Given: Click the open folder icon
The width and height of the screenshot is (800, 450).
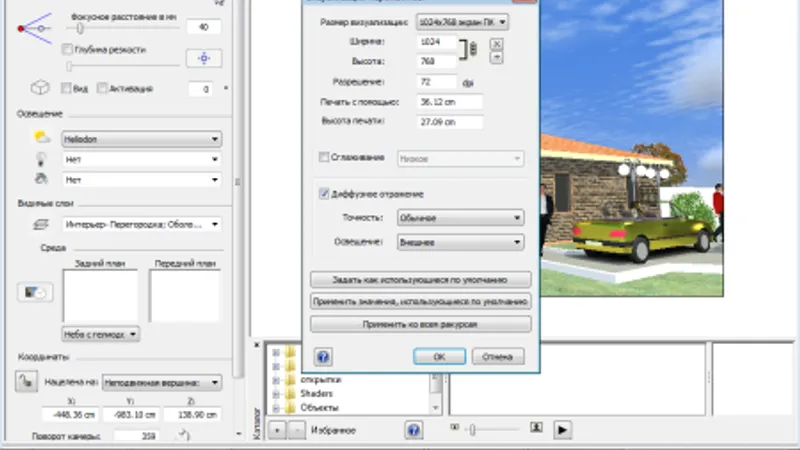Looking at the screenshot, I should [290, 379].
